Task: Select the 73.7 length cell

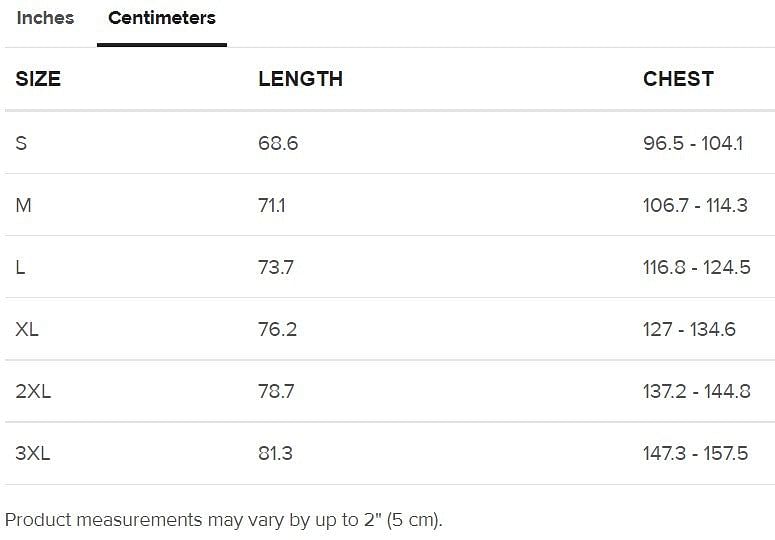Action: 276,267
